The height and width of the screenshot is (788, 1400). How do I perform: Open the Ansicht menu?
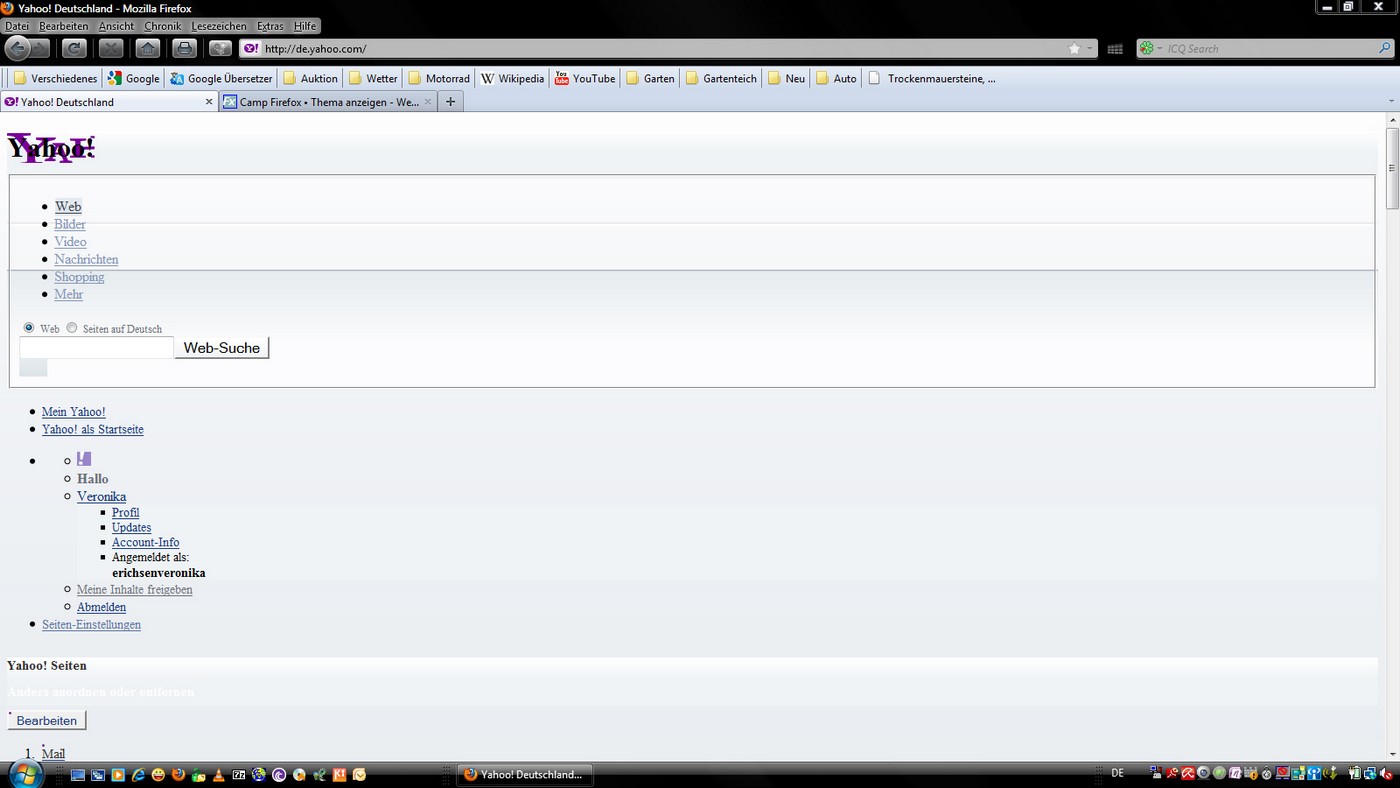point(116,26)
